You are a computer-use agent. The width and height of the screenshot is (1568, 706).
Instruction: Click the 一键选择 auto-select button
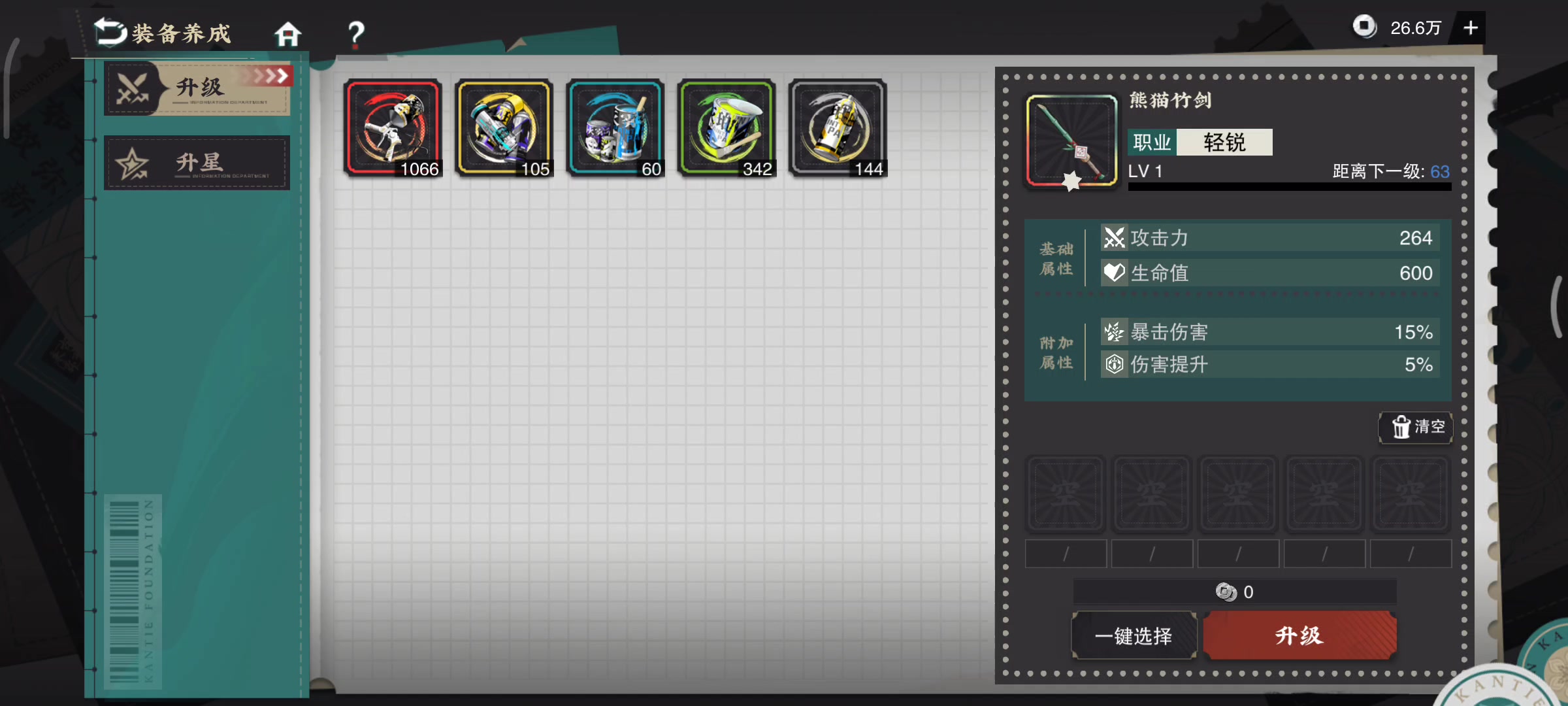(x=1134, y=635)
